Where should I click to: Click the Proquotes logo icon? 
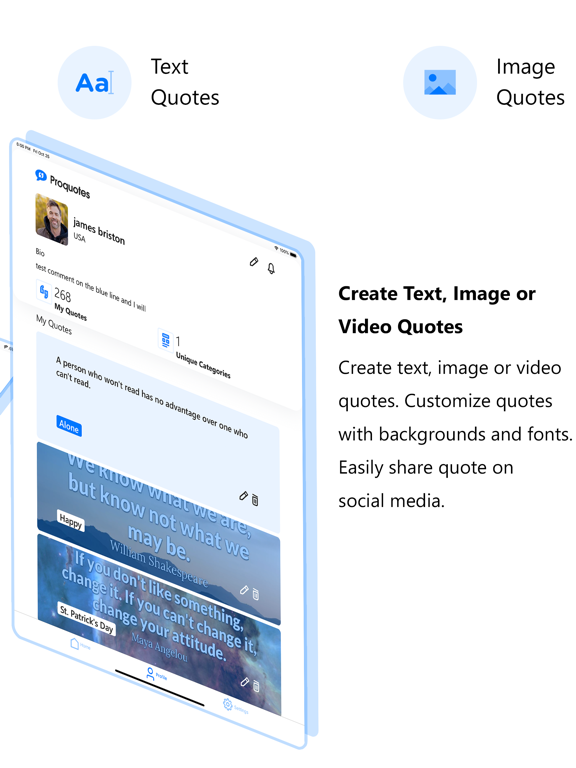pyautogui.click(x=41, y=175)
